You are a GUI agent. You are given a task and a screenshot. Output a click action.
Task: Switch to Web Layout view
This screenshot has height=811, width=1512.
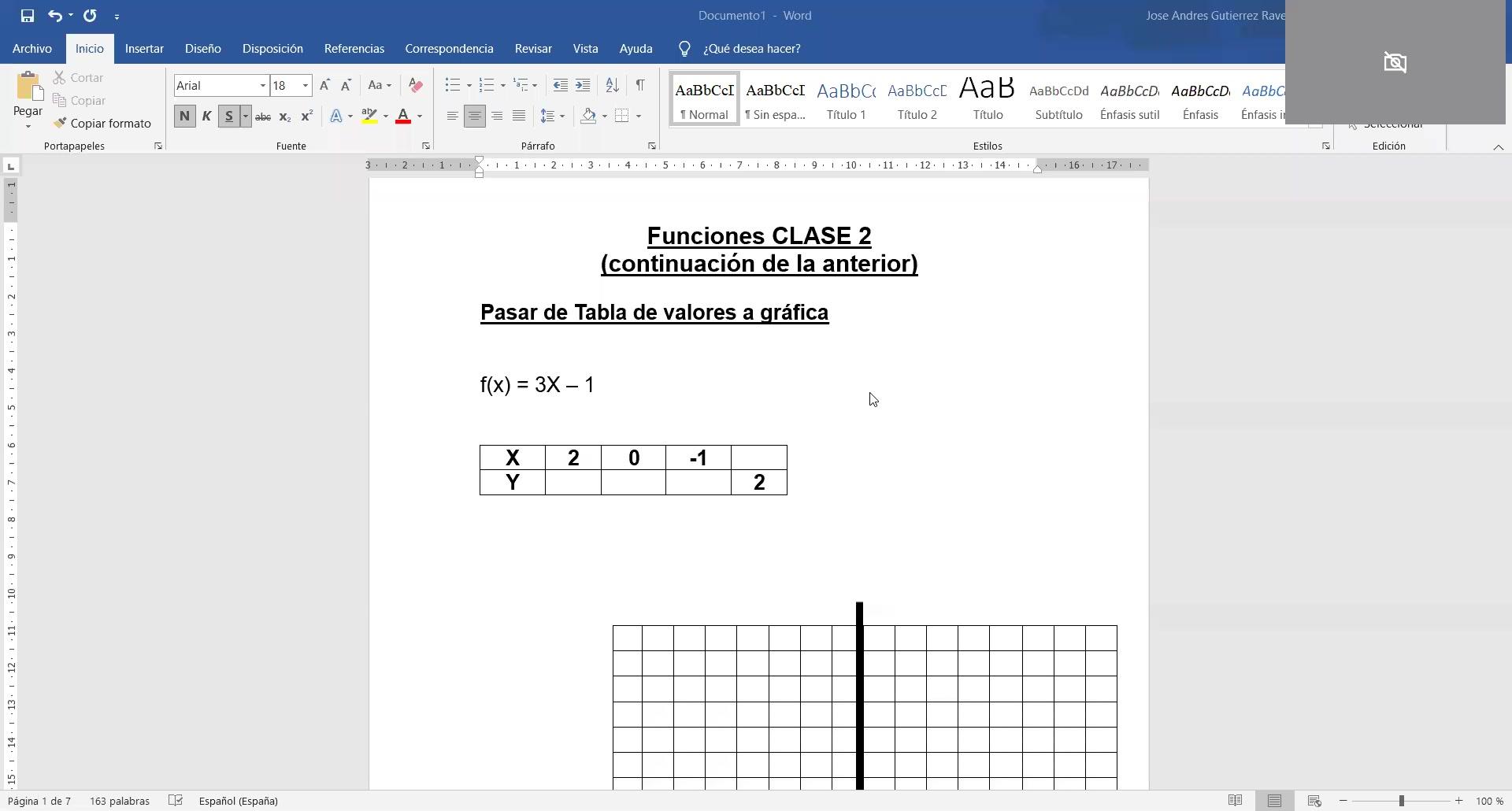click(1314, 802)
